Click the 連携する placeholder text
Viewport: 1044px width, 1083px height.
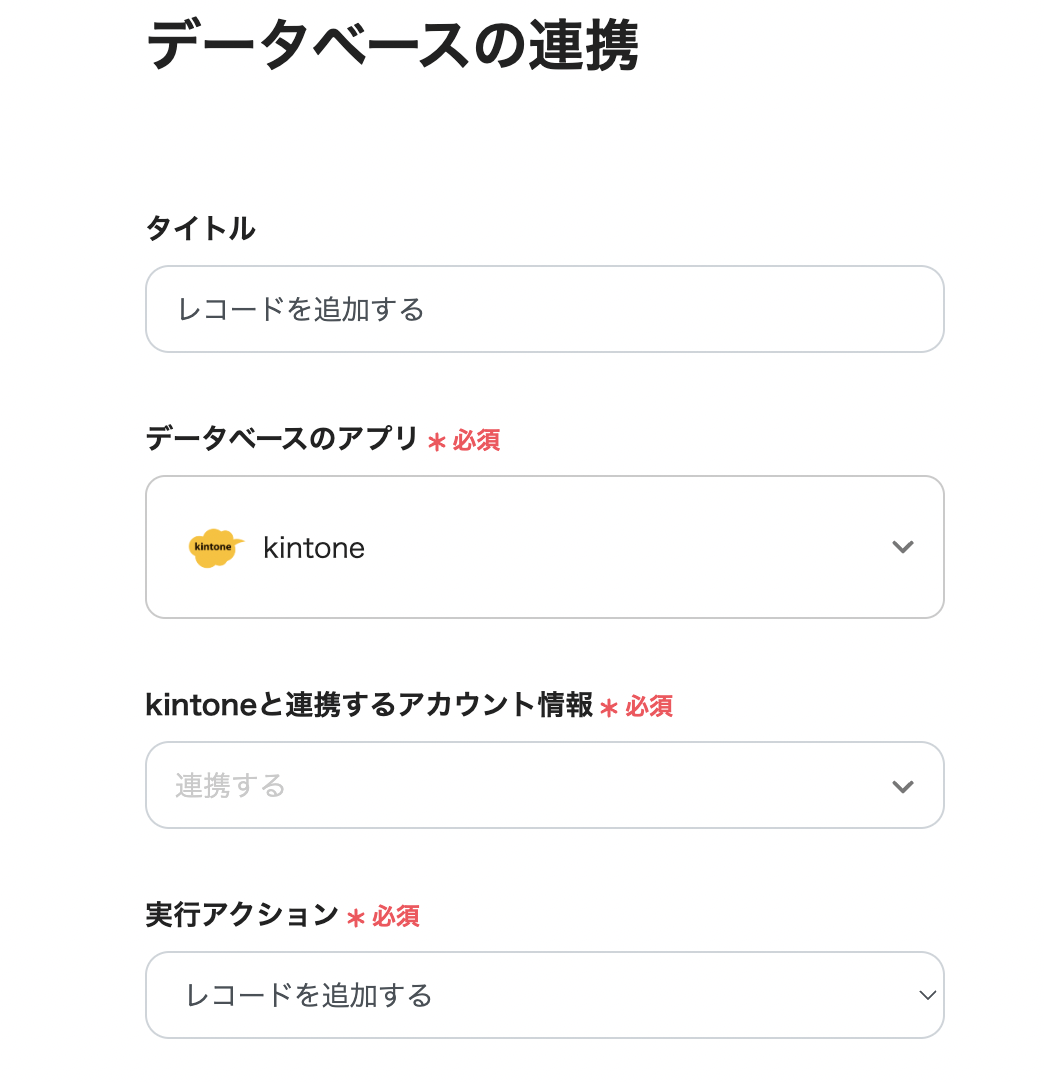click(231, 786)
